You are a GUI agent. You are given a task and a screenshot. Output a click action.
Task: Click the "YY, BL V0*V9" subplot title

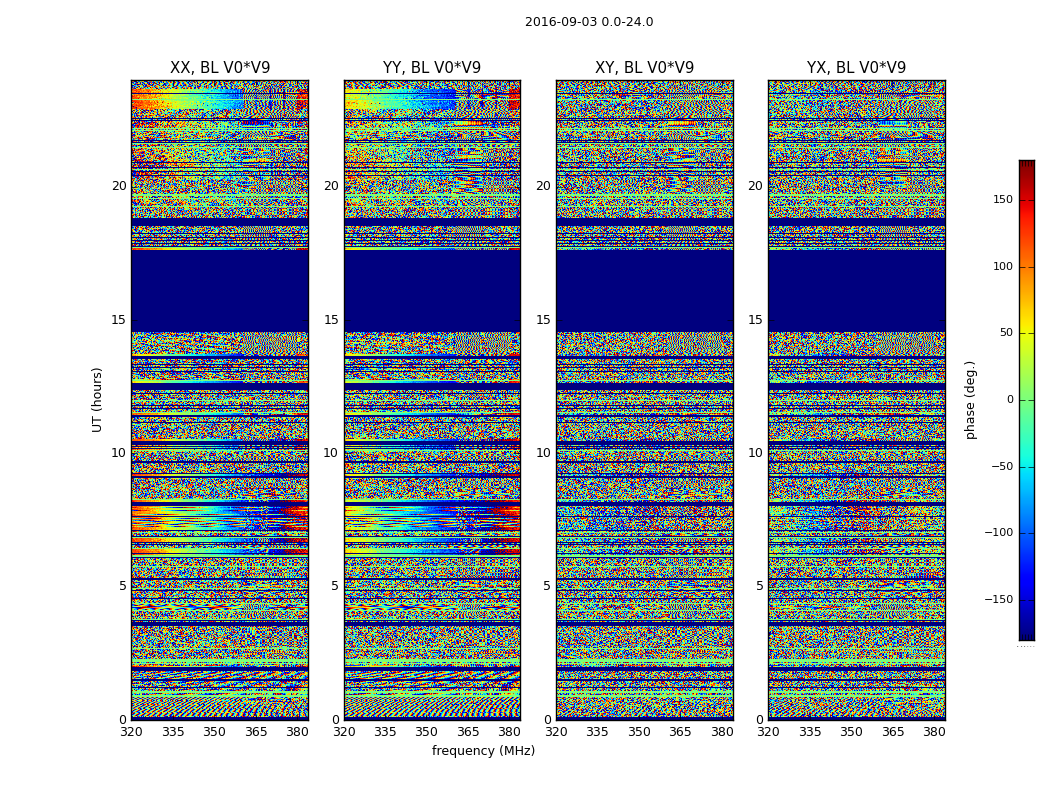coord(432,68)
